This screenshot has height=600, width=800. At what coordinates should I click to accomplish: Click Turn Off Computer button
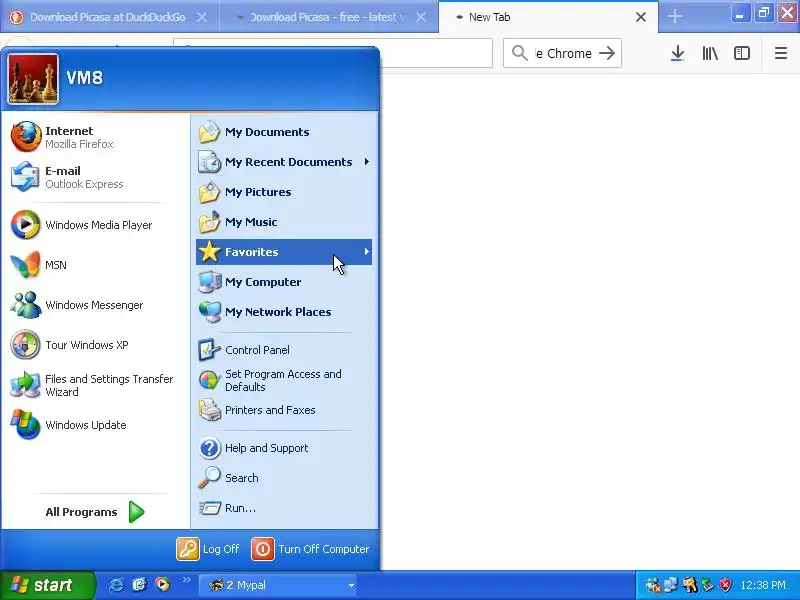pyautogui.click(x=310, y=549)
